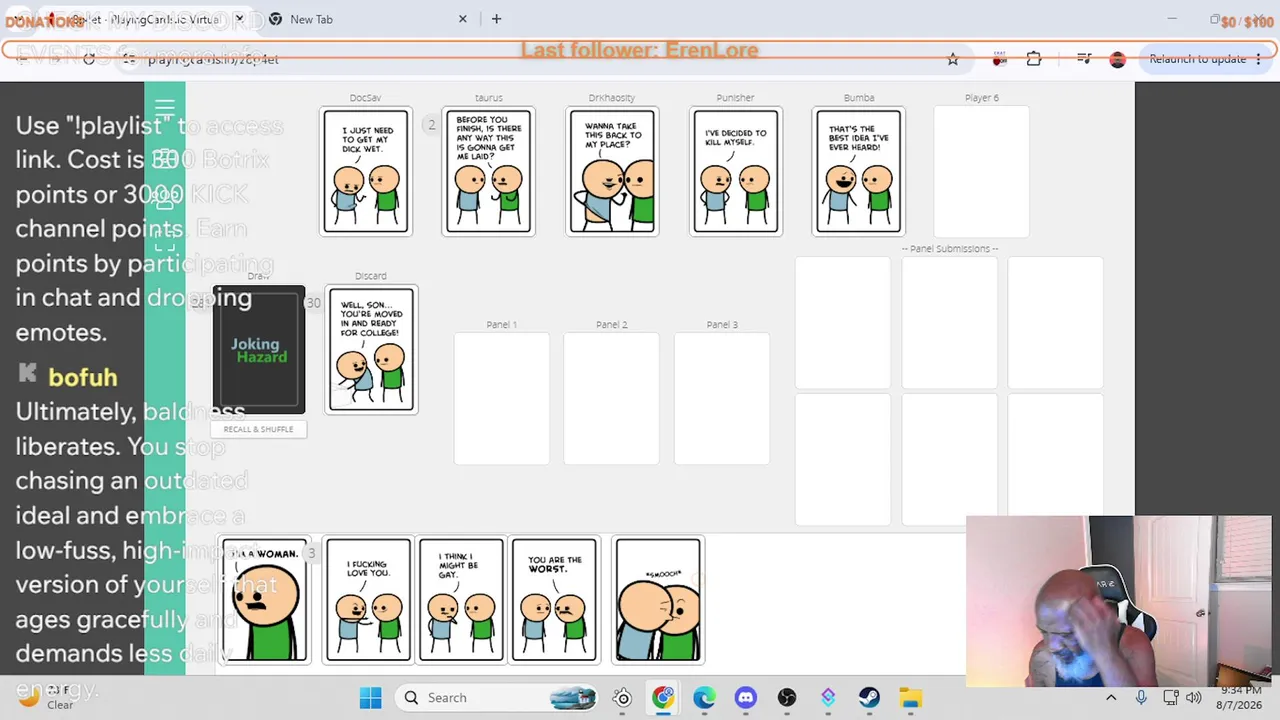Screen dimensions: 1280x720
Task: Bookmark this page with the star icon
Action: [x=953, y=60]
